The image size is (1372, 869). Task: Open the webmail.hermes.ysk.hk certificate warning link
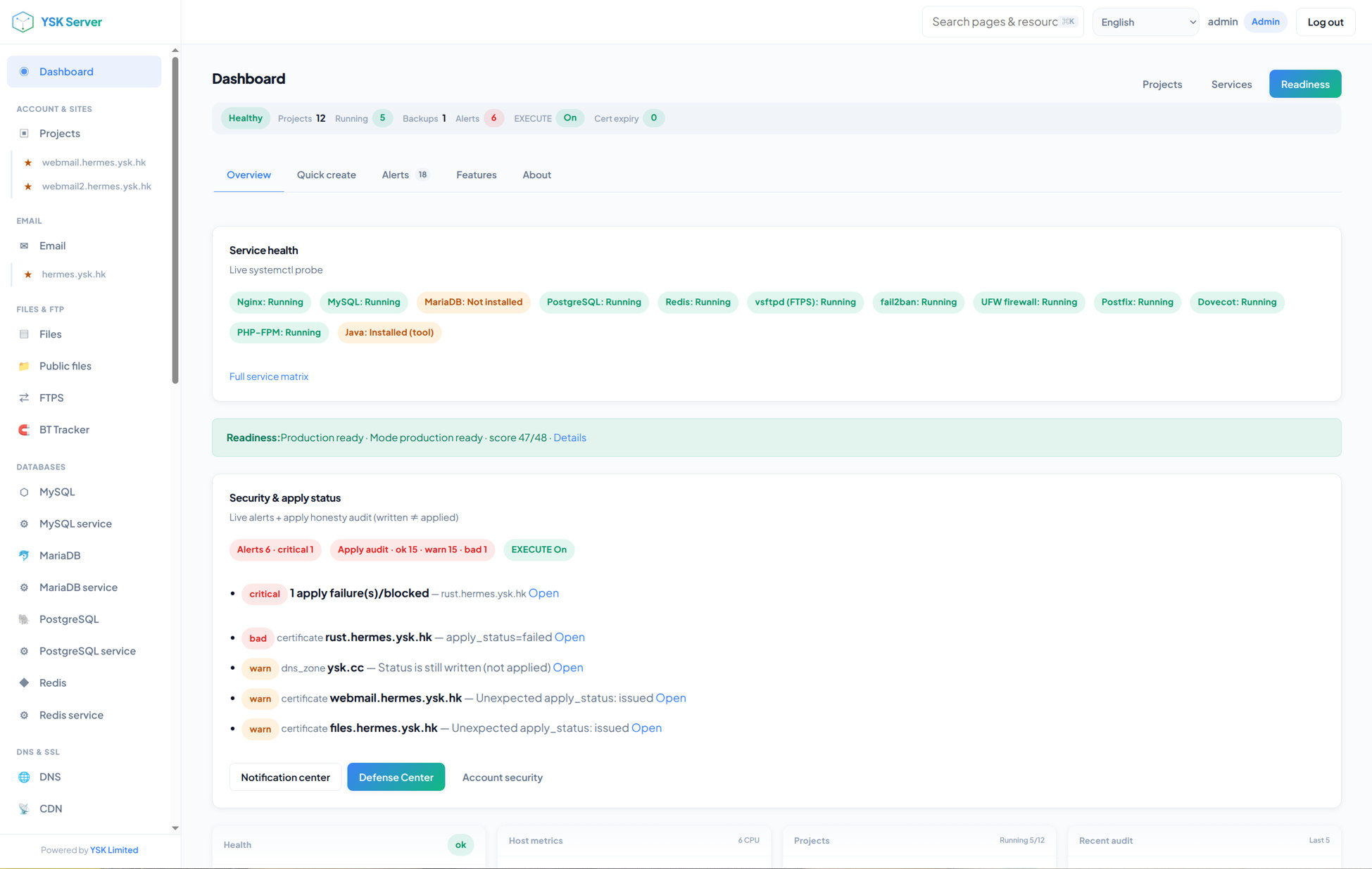click(x=670, y=698)
